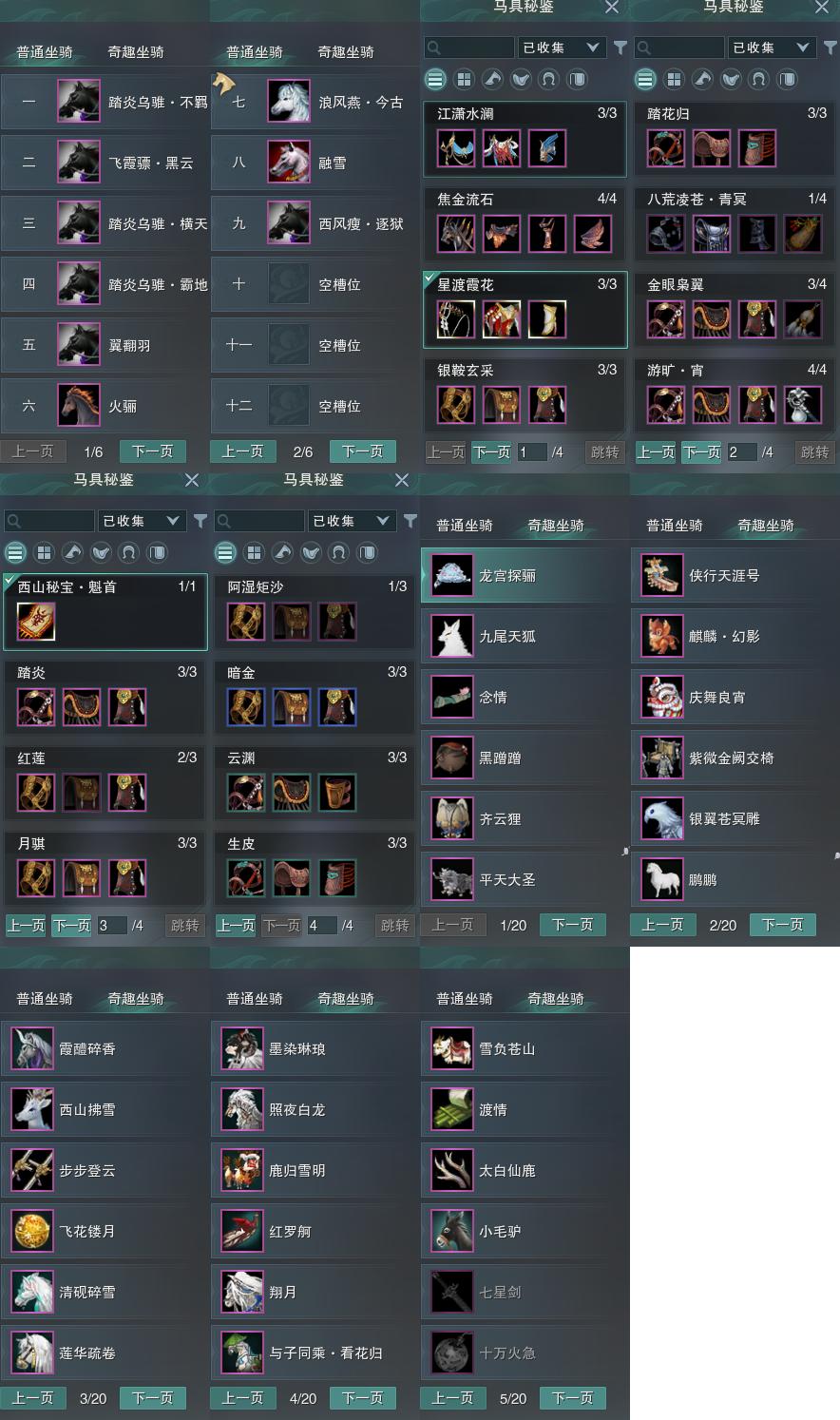Toggle the checked 西山秘宝·魁首 set

coord(105,612)
